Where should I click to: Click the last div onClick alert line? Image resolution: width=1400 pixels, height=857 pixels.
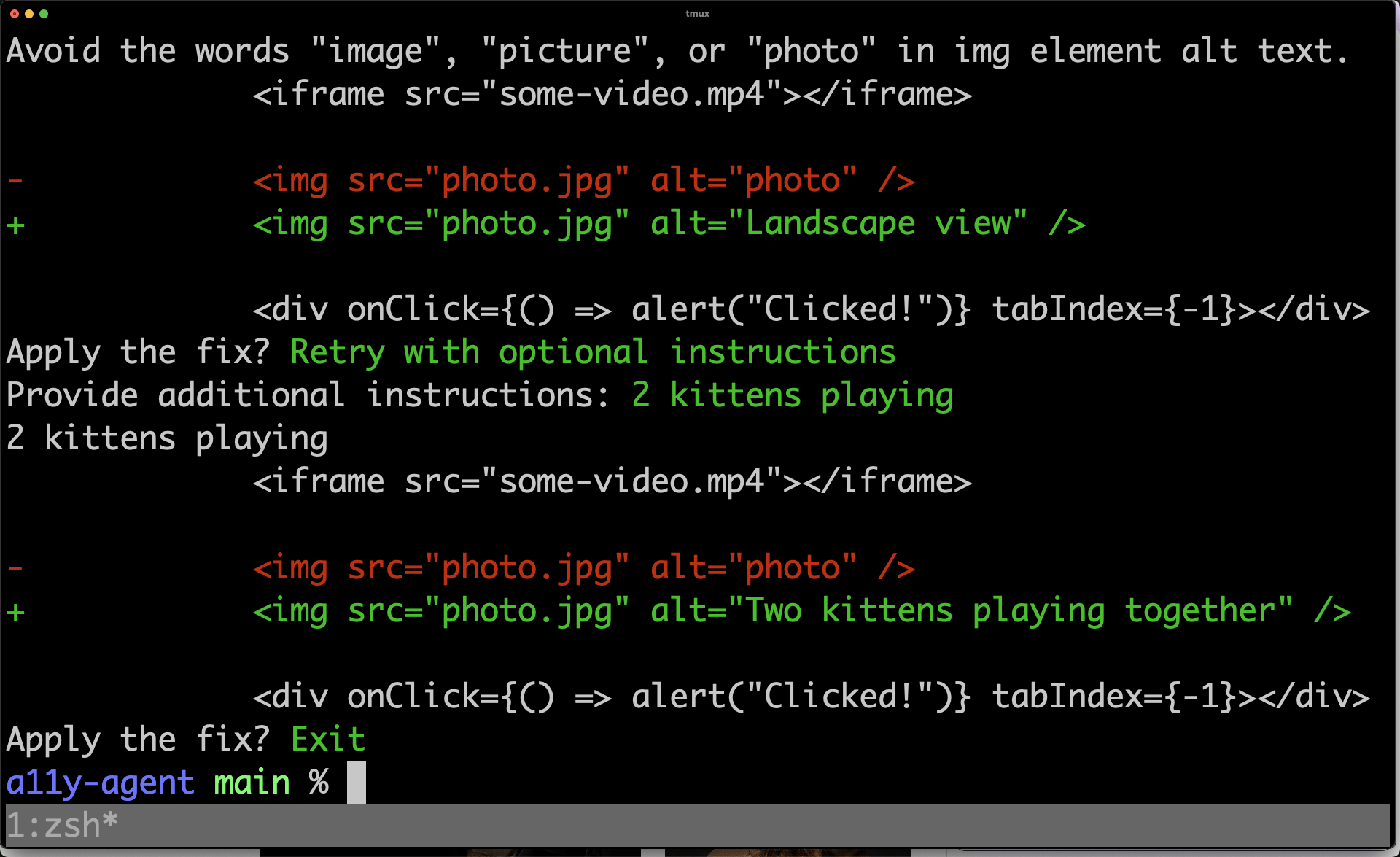coord(810,697)
